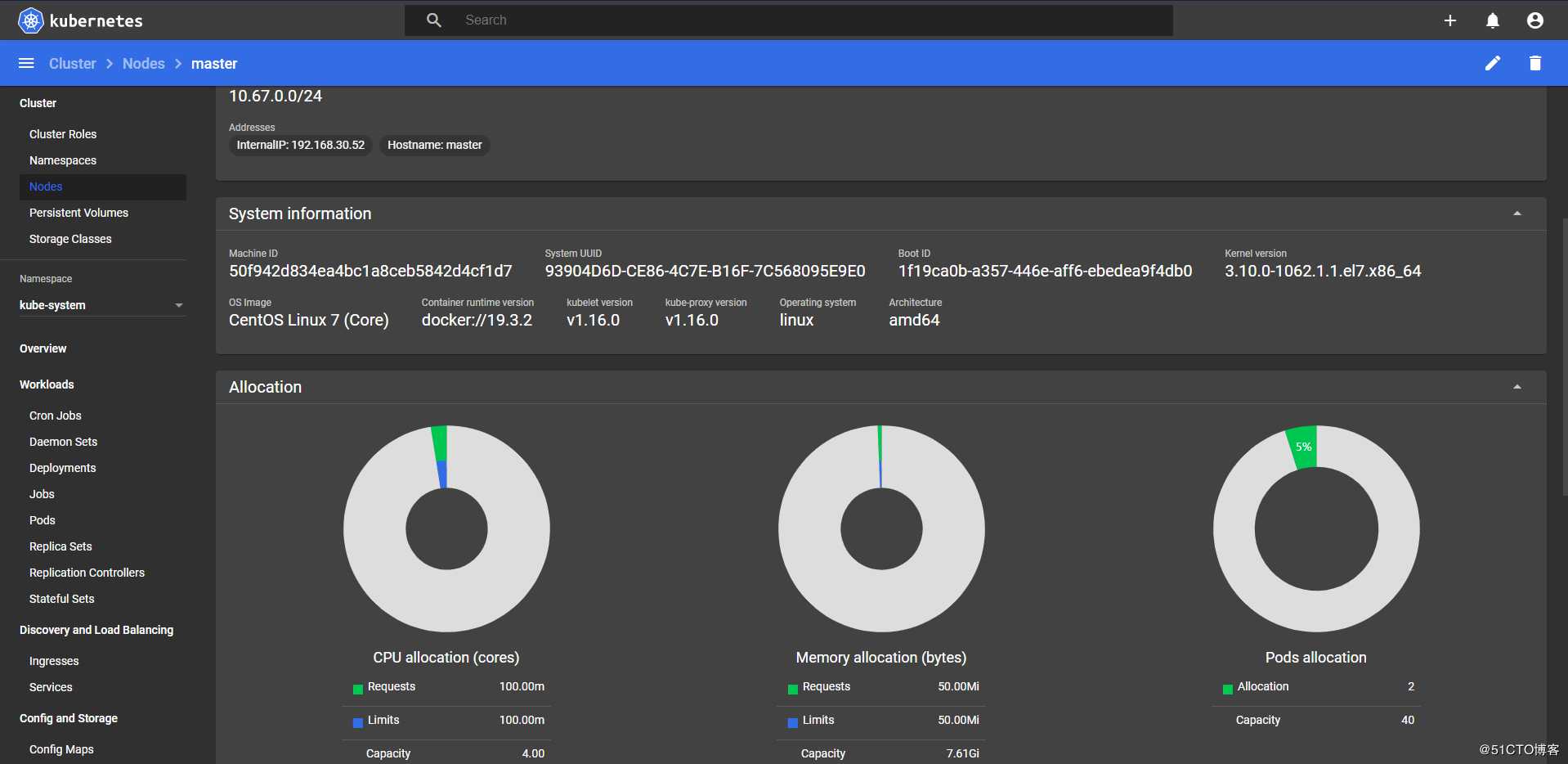Click docker://19.3.2 runtime version
This screenshot has height=764, width=1568.
point(477,320)
